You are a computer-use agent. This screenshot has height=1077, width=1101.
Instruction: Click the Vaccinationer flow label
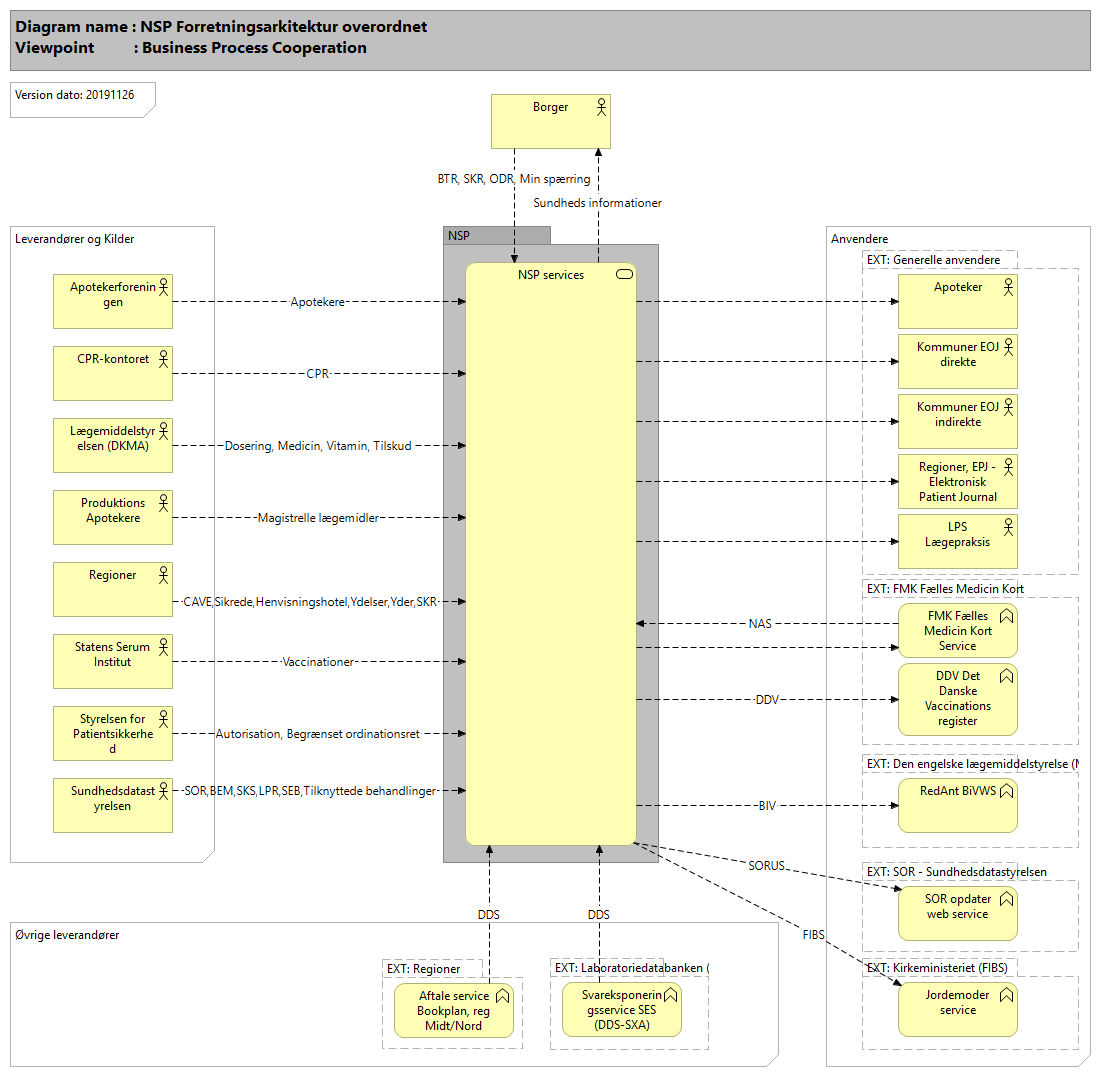tap(318, 662)
